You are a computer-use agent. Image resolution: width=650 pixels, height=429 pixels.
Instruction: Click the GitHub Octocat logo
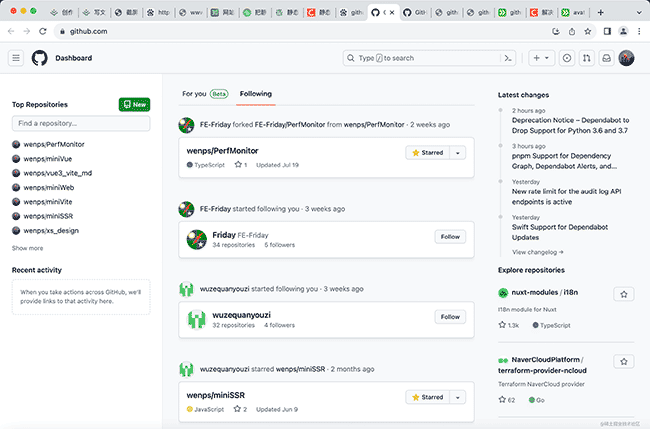40,58
